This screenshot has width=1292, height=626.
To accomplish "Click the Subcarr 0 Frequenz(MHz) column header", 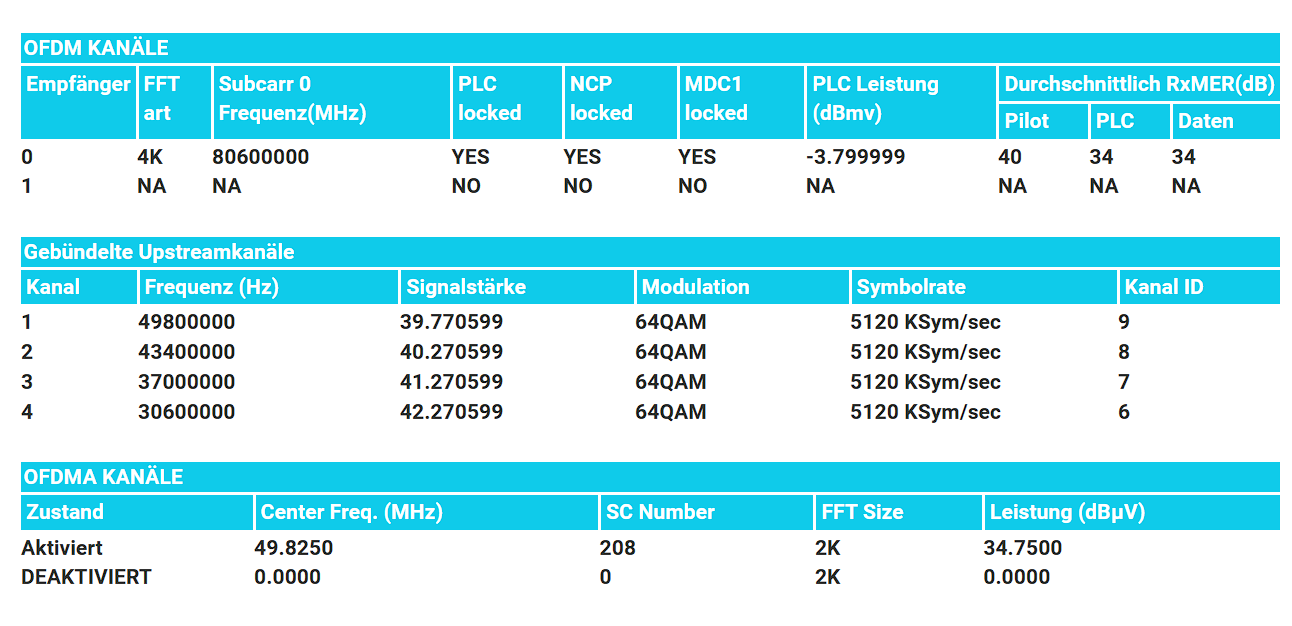I will pyautogui.click(x=292, y=98).
